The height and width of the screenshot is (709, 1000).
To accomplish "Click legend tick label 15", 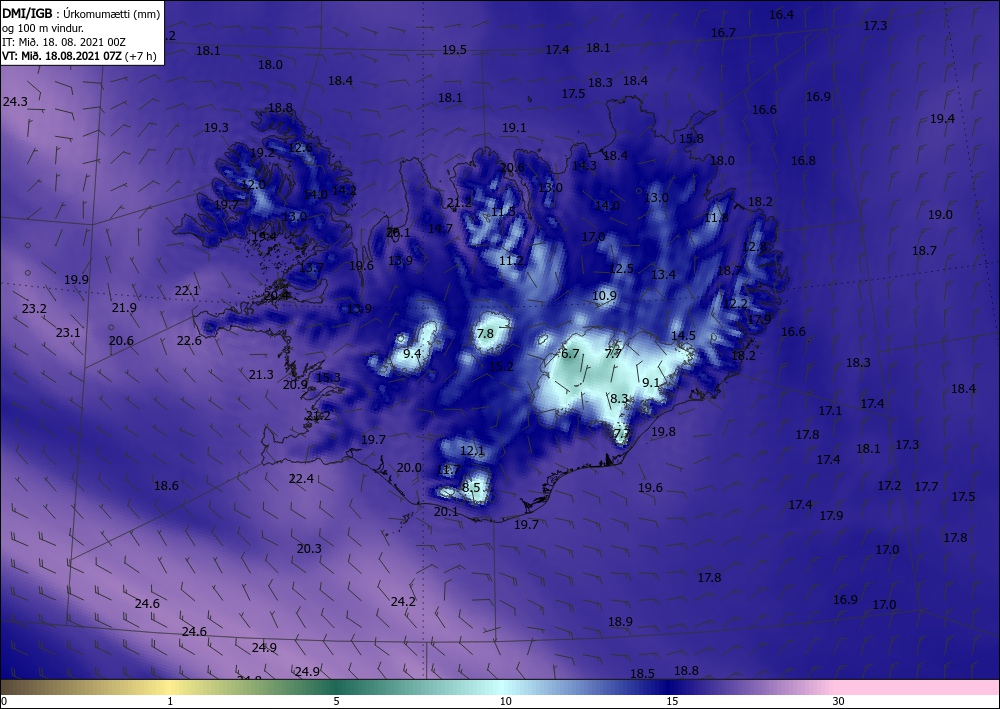I will (672, 701).
